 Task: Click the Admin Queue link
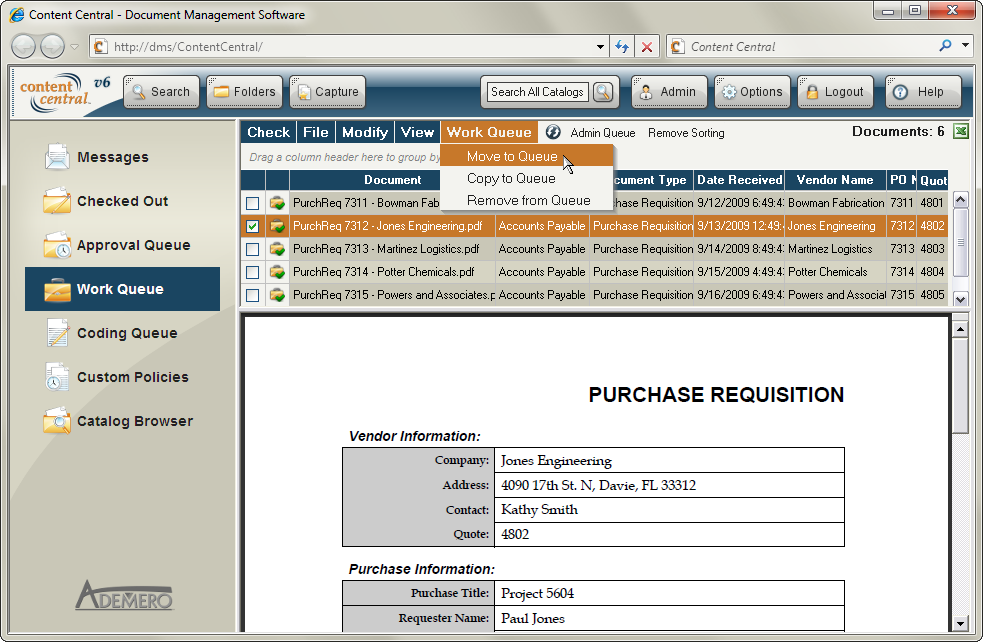pyautogui.click(x=602, y=133)
